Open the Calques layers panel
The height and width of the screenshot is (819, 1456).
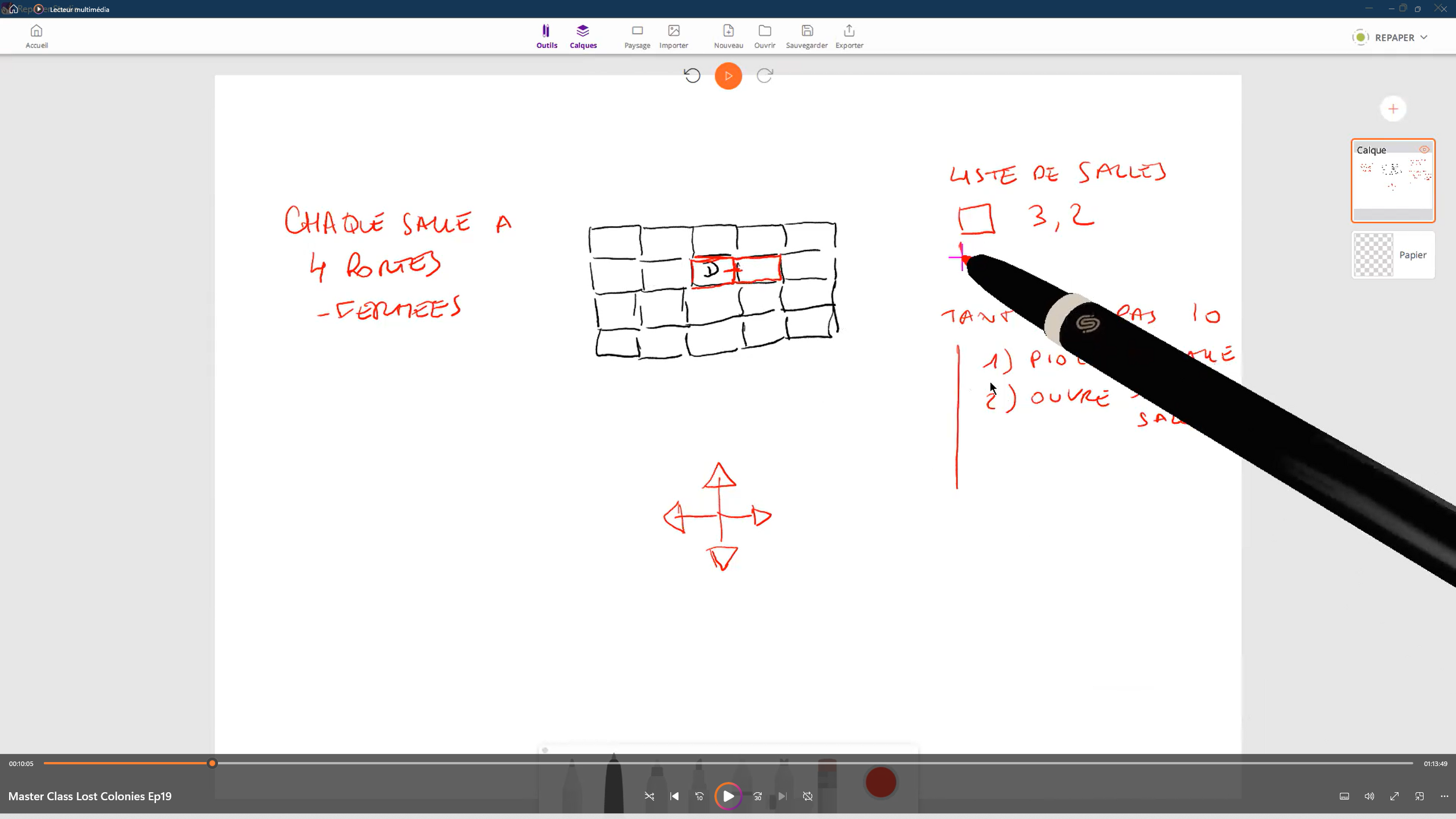pyautogui.click(x=583, y=36)
